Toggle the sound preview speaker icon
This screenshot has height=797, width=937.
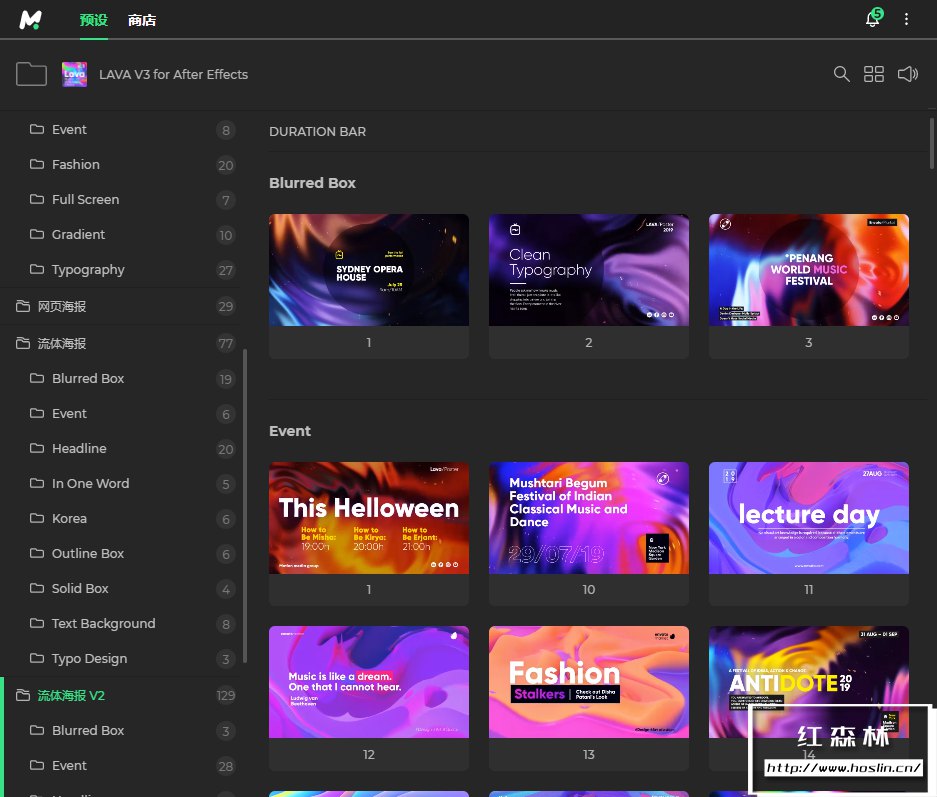[x=907, y=74]
